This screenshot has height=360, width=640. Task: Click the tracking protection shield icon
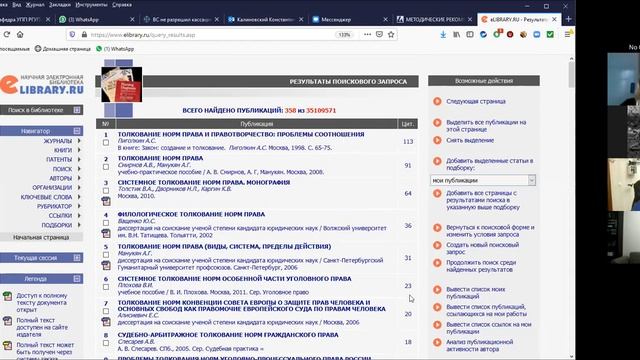click(72, 35)
